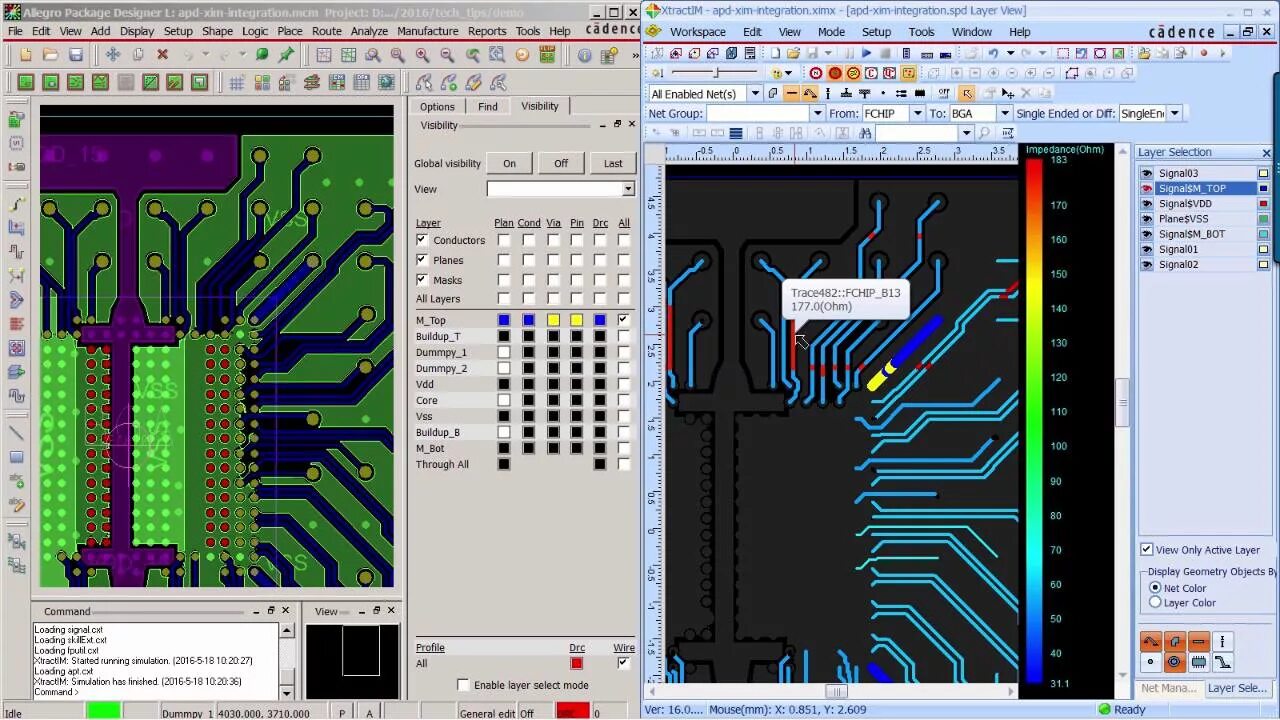Click the Global visibility Off button
The image size is (1280, 720).
tap(561, 163)
